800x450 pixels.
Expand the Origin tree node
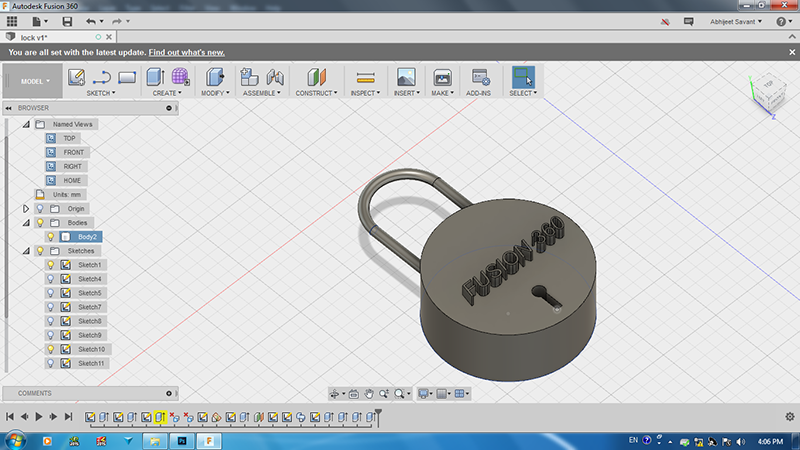pyautogui.click(x=26, y=209)
